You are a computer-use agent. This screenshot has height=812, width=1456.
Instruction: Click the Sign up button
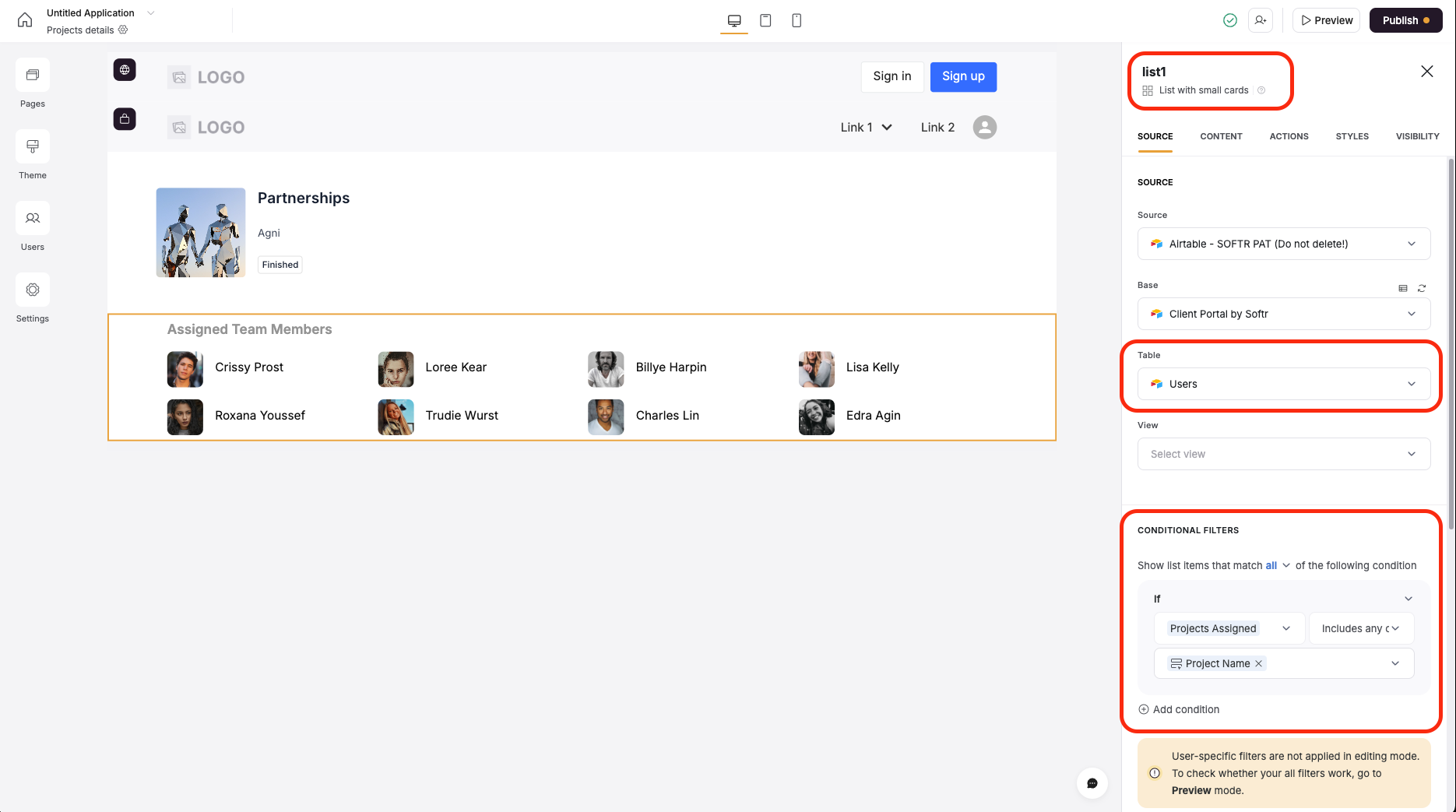(963, 76)
